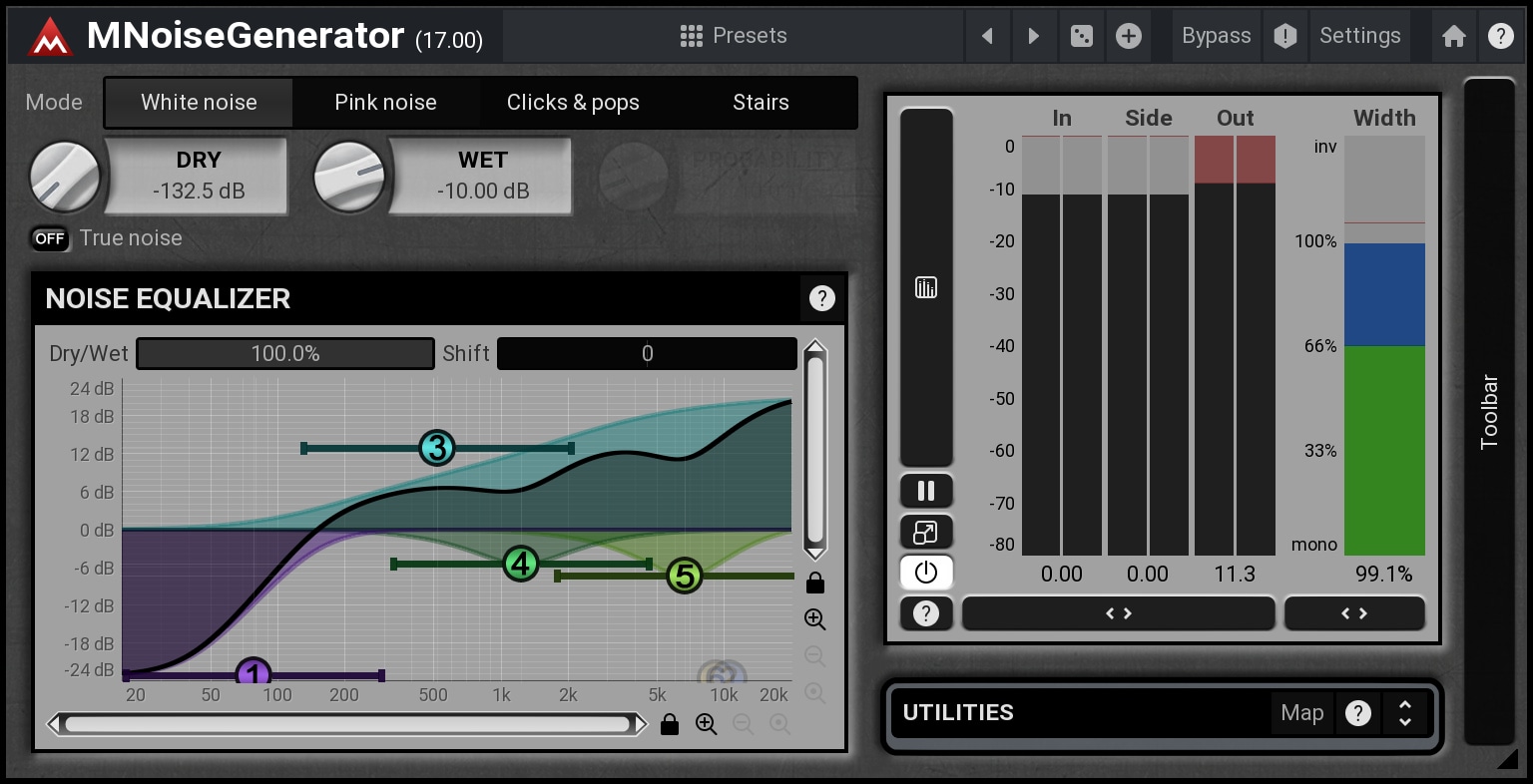Click the panic exclamation icon
The height and width of the screenshot is (784, 1533).
pos(1284,37)
